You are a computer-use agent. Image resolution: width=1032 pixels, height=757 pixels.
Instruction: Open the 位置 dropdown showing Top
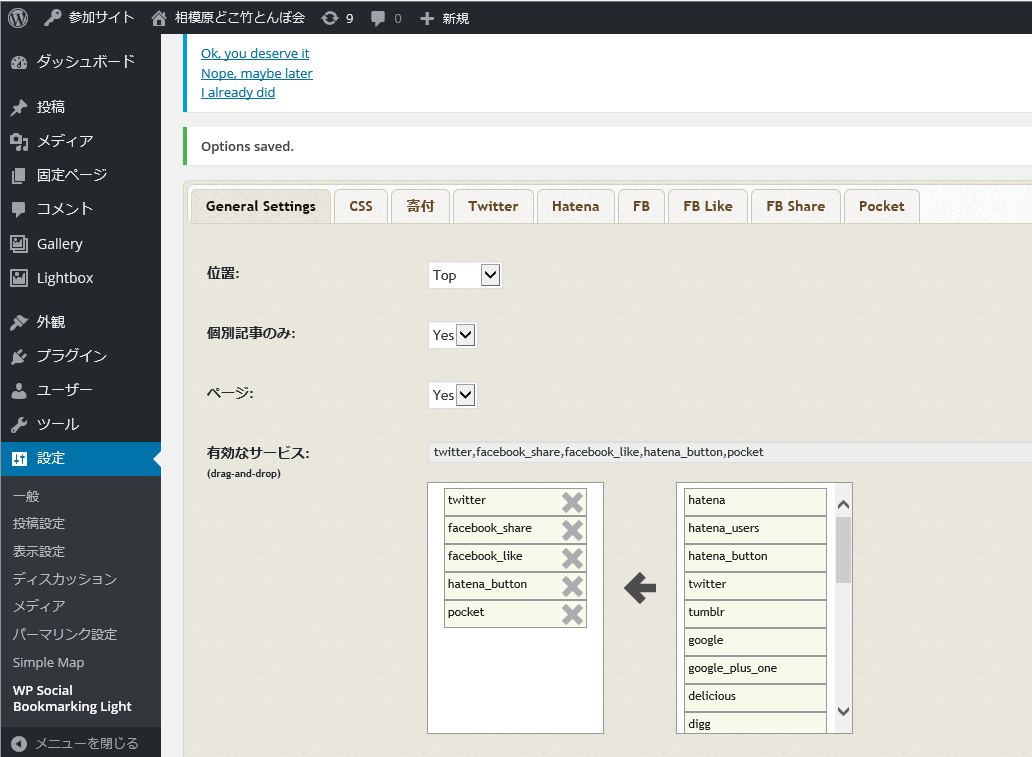click(465, 275)
